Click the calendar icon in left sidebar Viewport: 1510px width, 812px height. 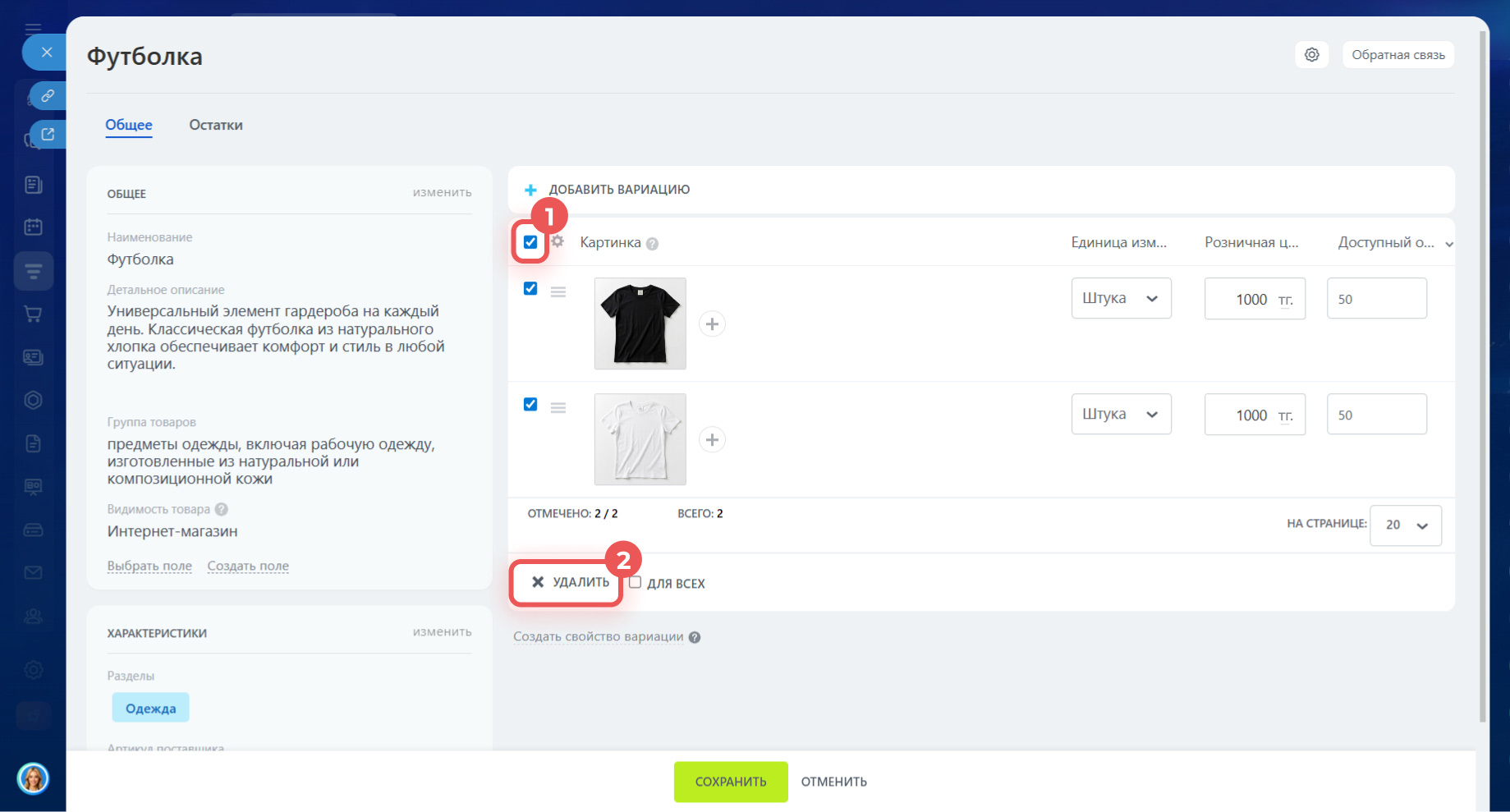tap(34, 227)
